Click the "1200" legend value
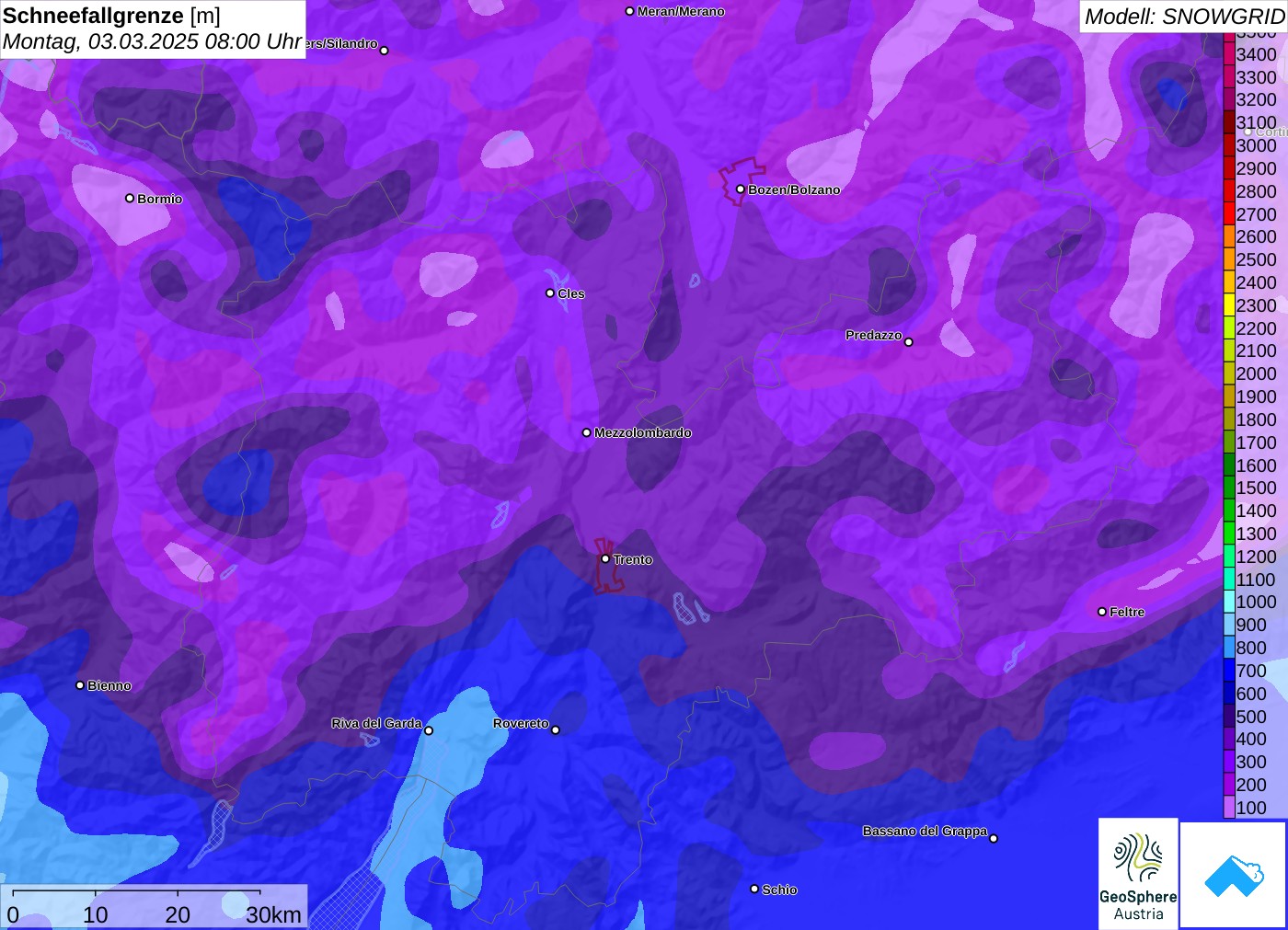This screenshot has height=930, width=1288. click(x=1257, y=557)
